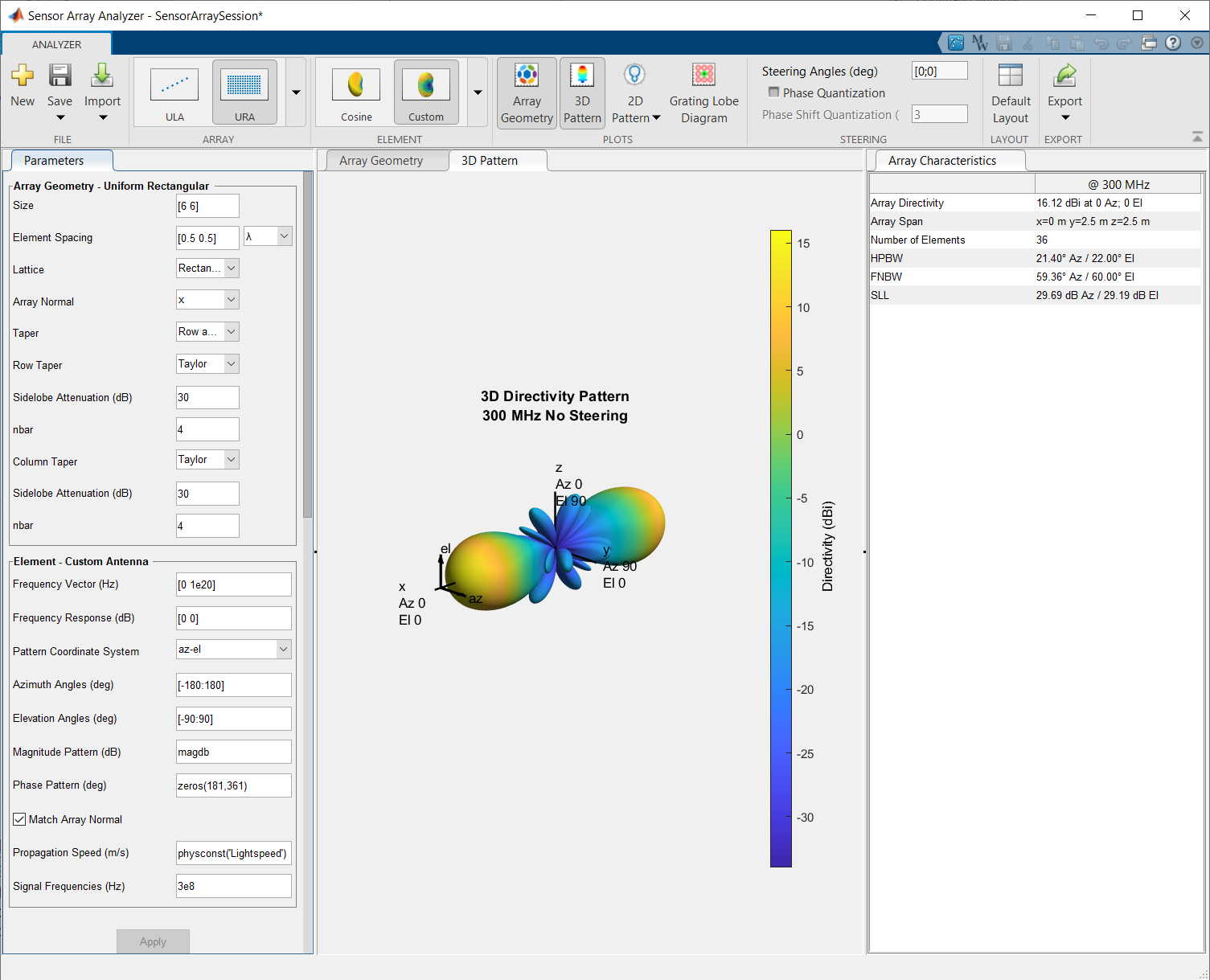
Task: Enable the Phase Quantization checkbox
Action: point(773,92)
